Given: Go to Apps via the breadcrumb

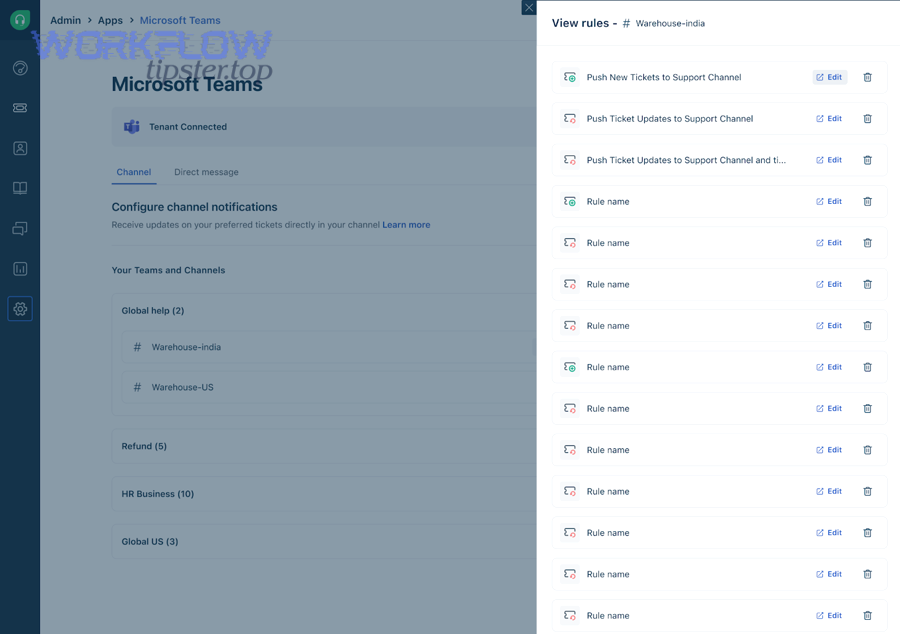Looking at the screenshot, I should point(110,20).
